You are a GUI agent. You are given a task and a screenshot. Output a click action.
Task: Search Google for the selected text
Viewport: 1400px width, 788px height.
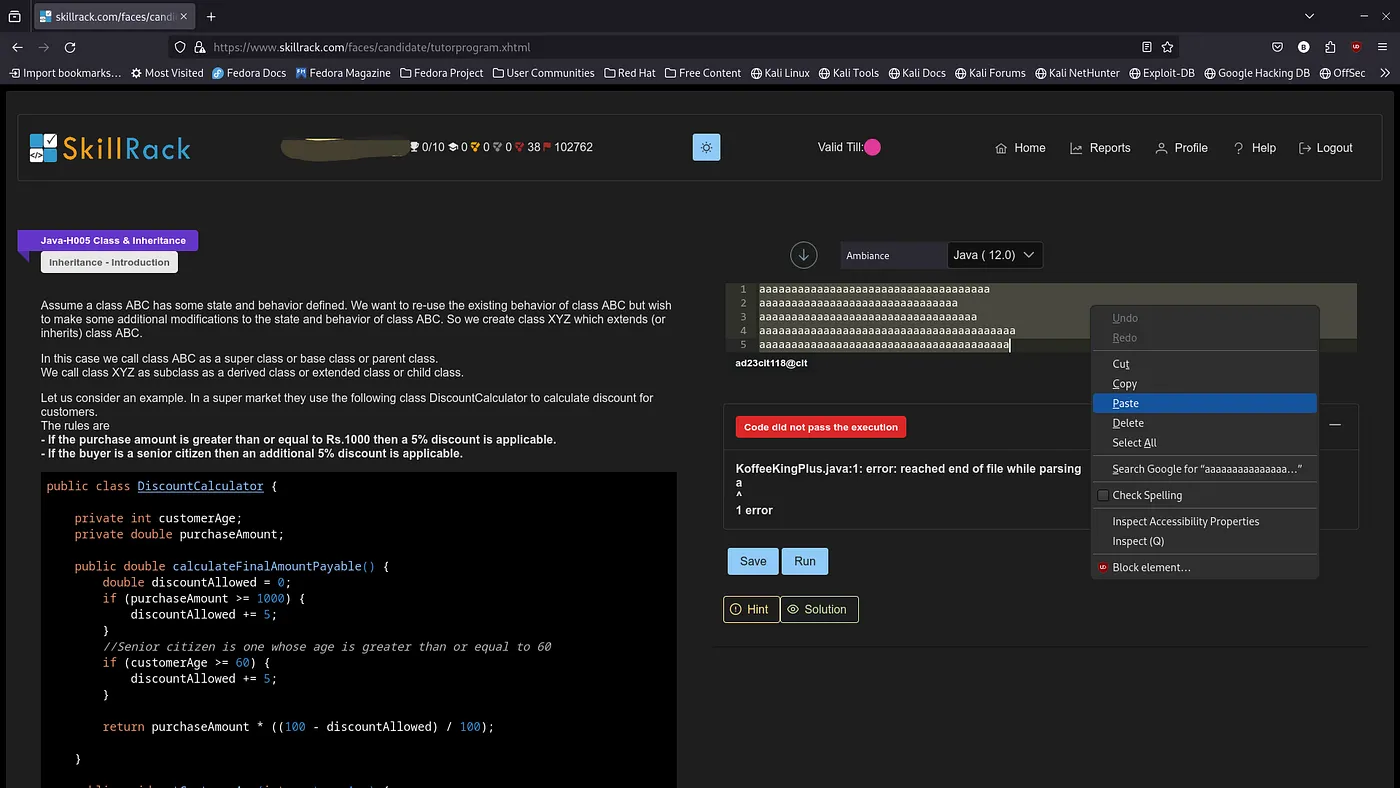(x=1204, y=469)
